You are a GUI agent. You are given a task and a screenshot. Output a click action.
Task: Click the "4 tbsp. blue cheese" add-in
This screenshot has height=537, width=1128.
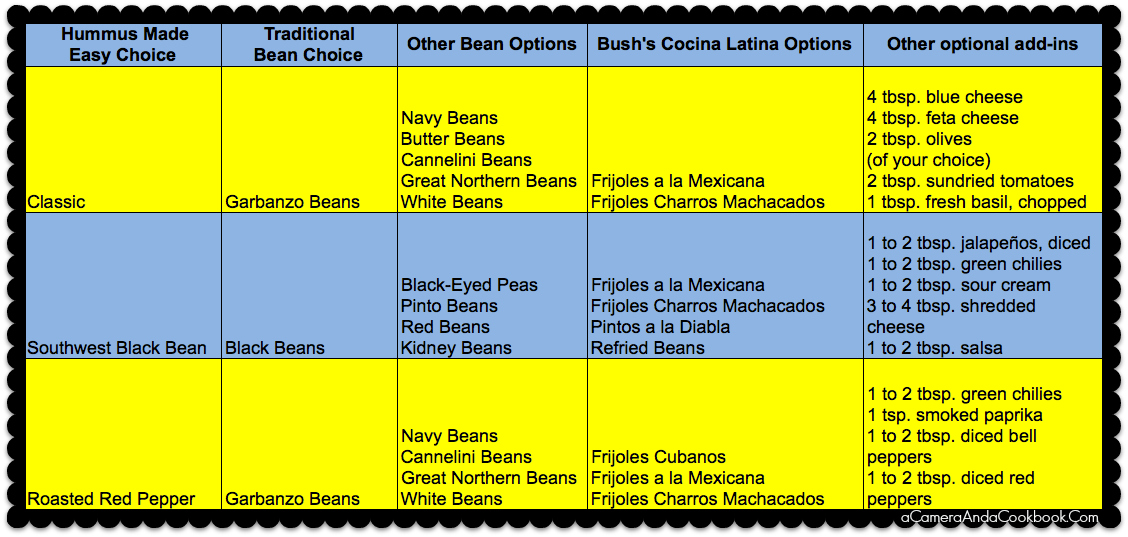[x=944, y=97]
